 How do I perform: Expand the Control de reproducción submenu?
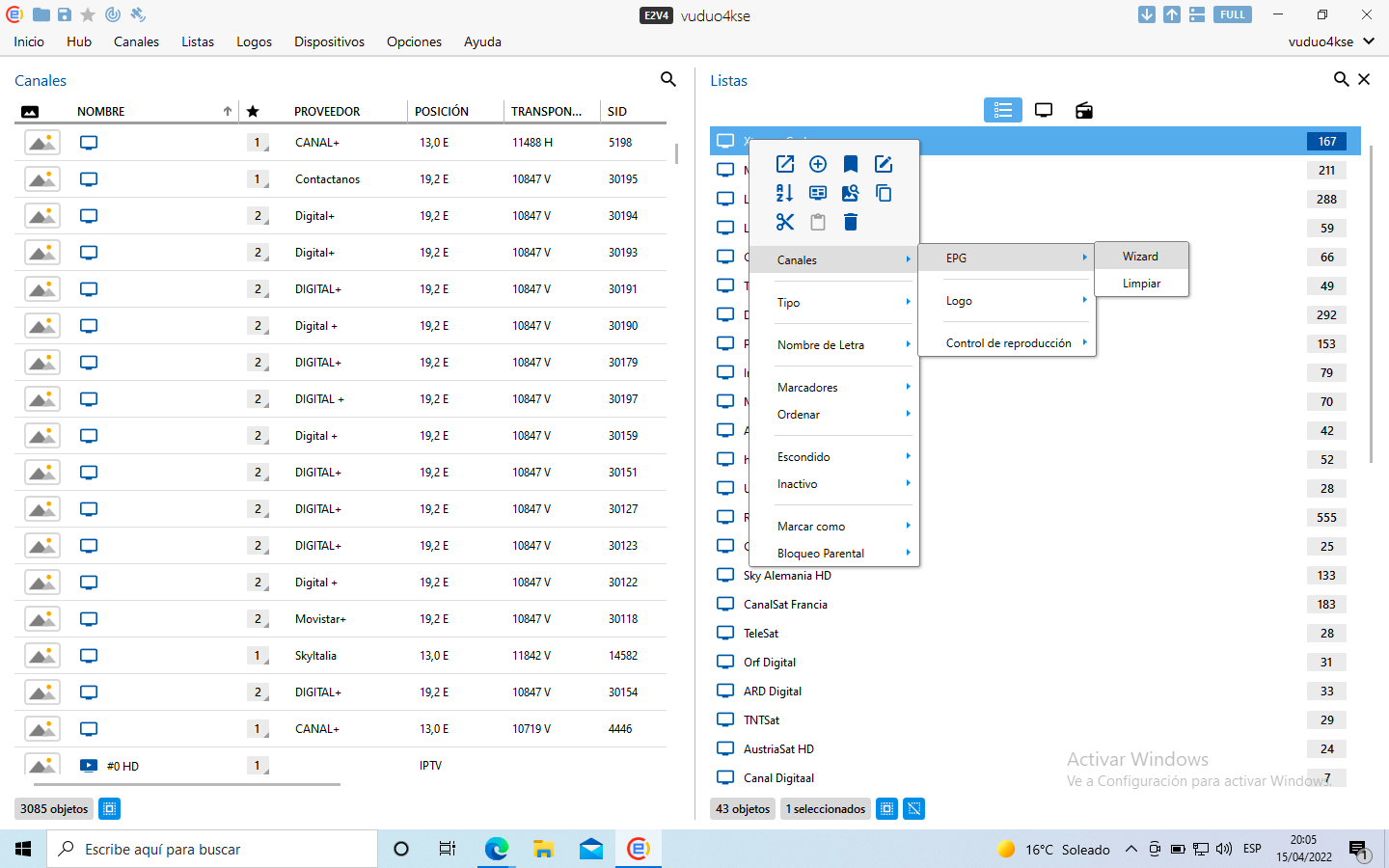tap(1008, 343)
